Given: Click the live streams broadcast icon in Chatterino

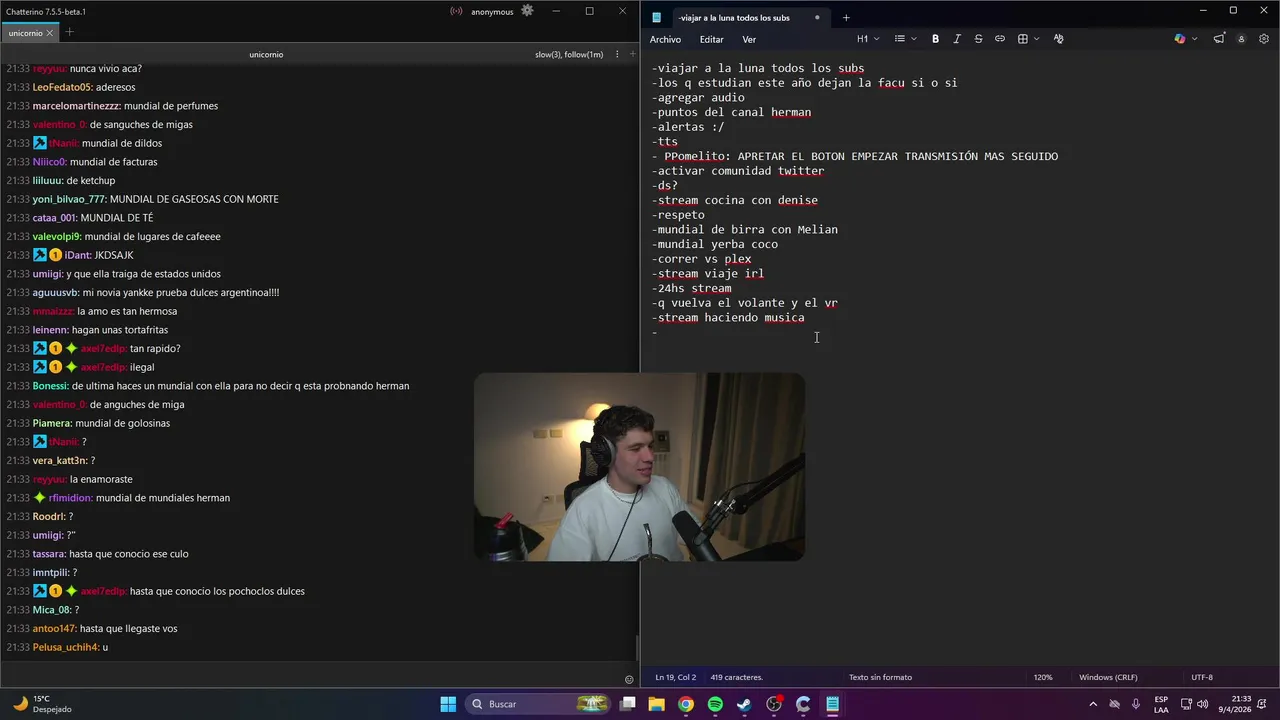Looking at the screenshot, I should pos(456,12).
